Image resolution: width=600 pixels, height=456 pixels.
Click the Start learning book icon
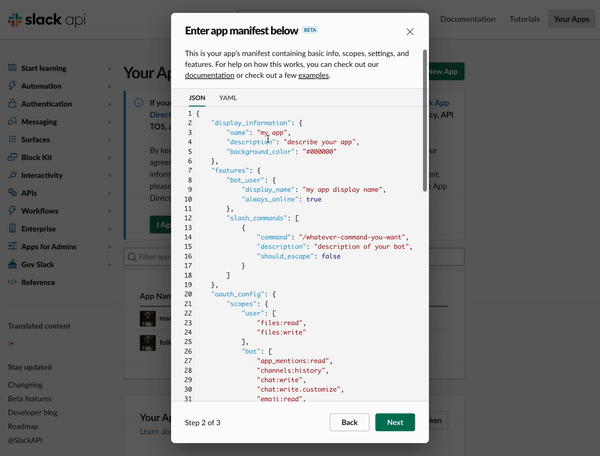(12, 68)
